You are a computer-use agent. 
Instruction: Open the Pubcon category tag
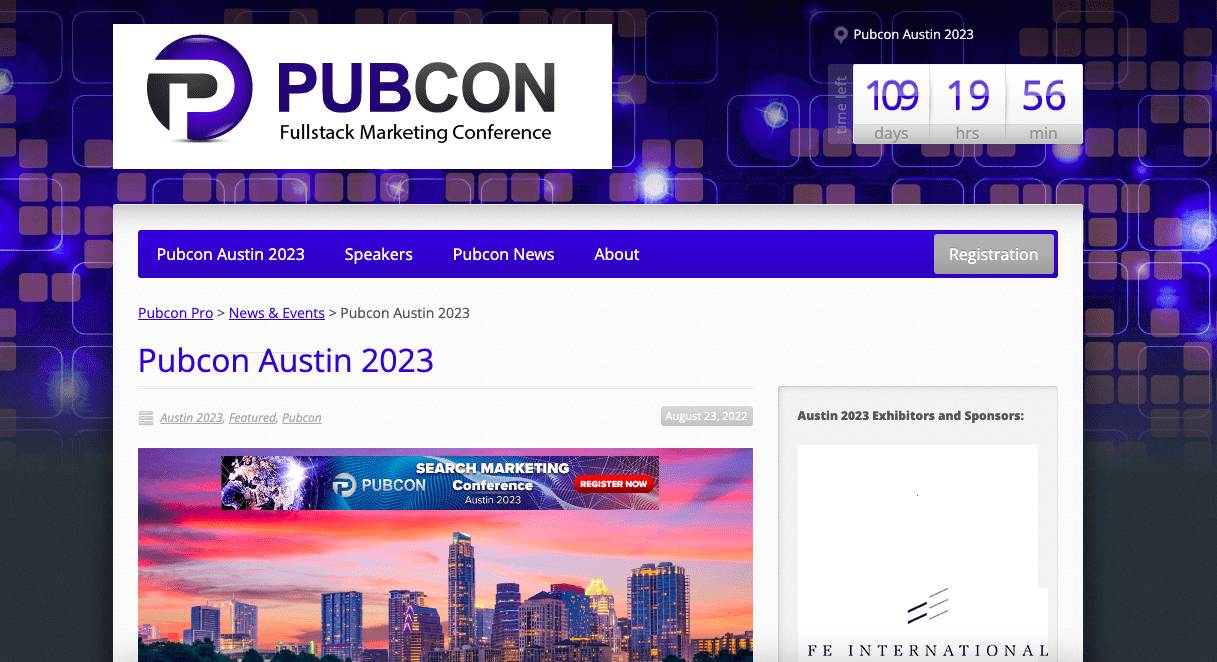302,418
